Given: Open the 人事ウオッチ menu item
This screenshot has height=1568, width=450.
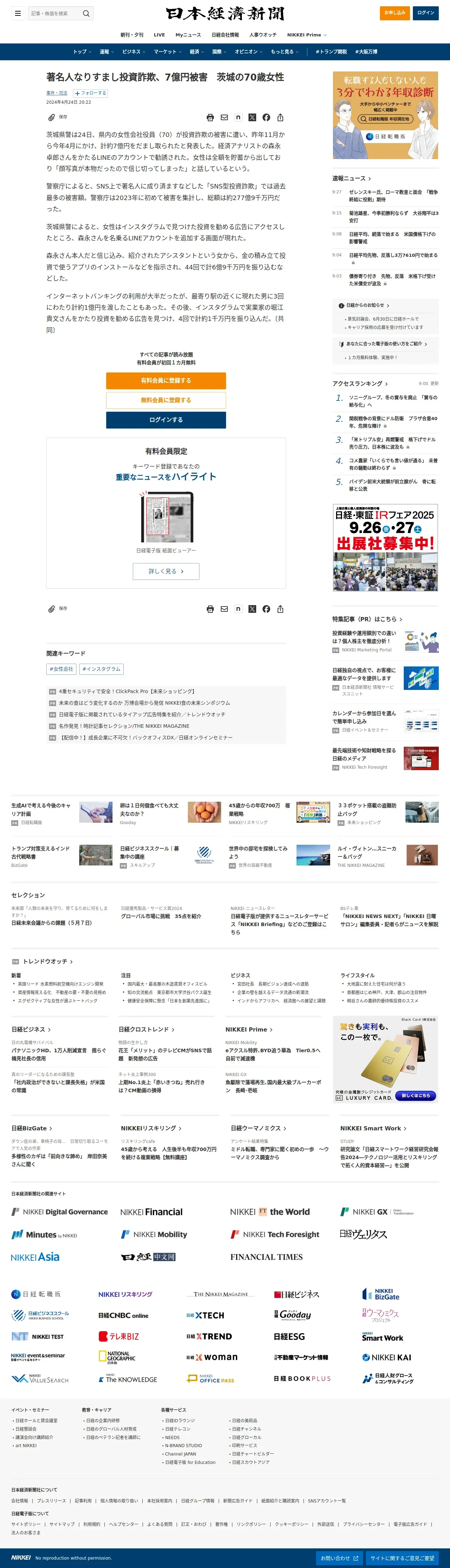Looking at the screenshot, I should 262,35.
